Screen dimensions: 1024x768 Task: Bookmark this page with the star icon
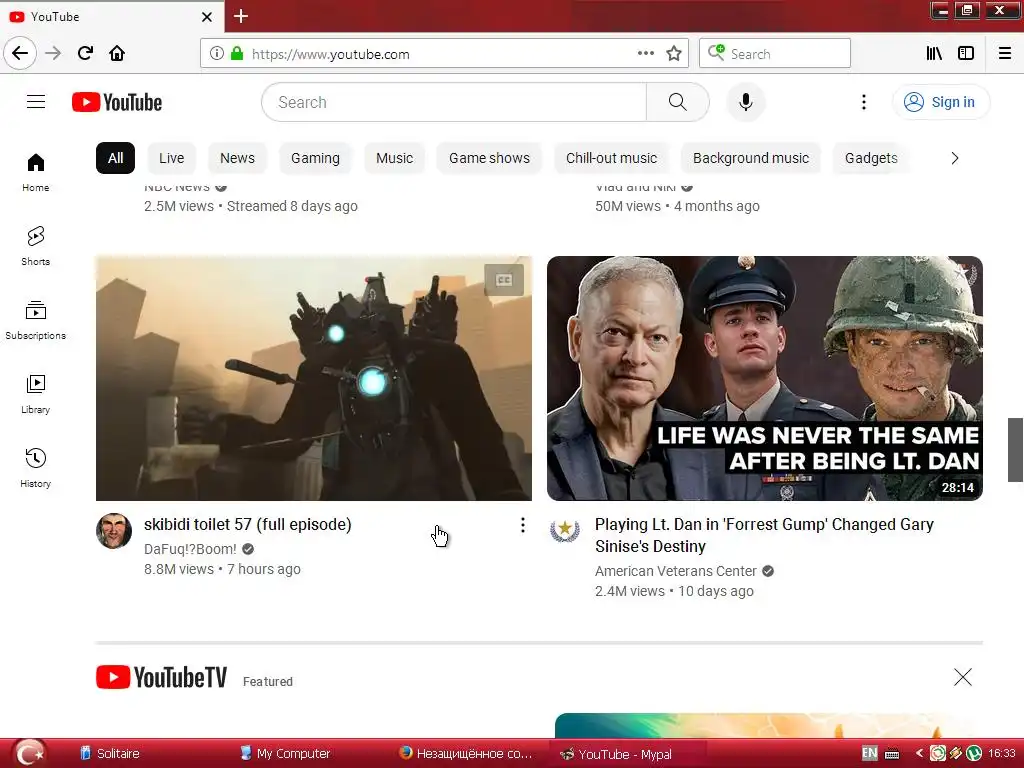point(674,54)
